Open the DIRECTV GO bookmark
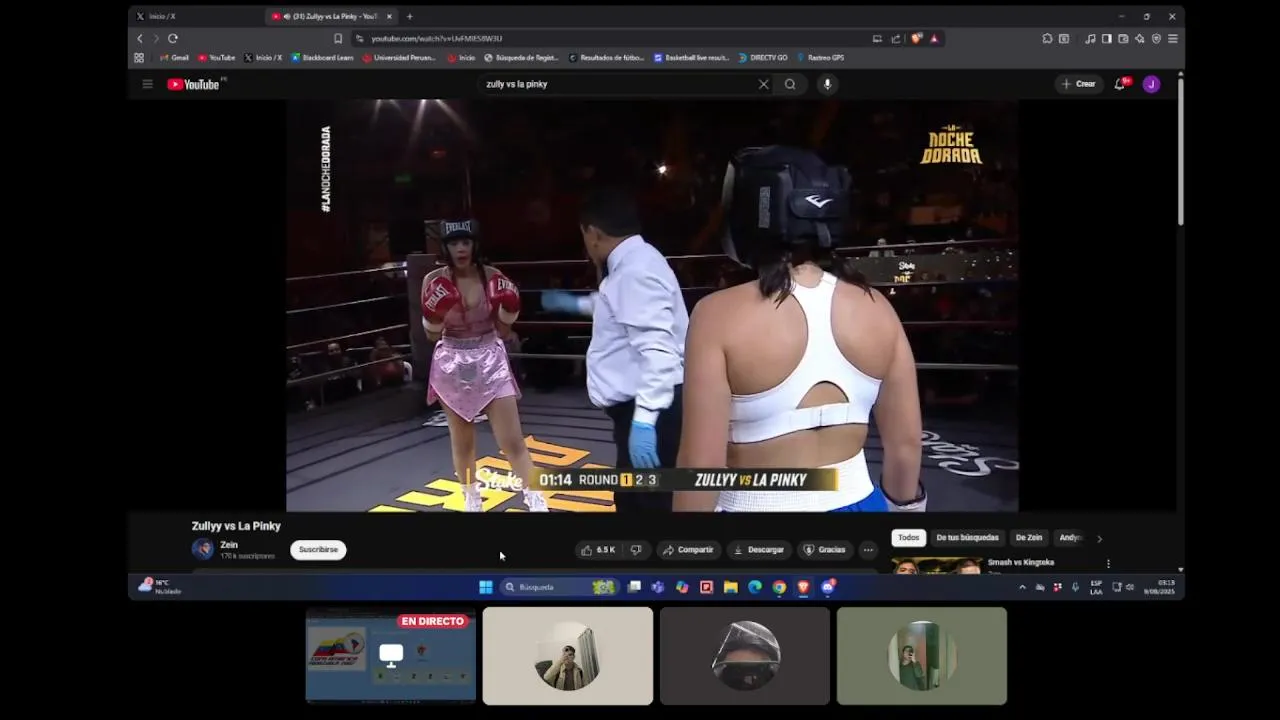1280x720 pixels. 763,58
